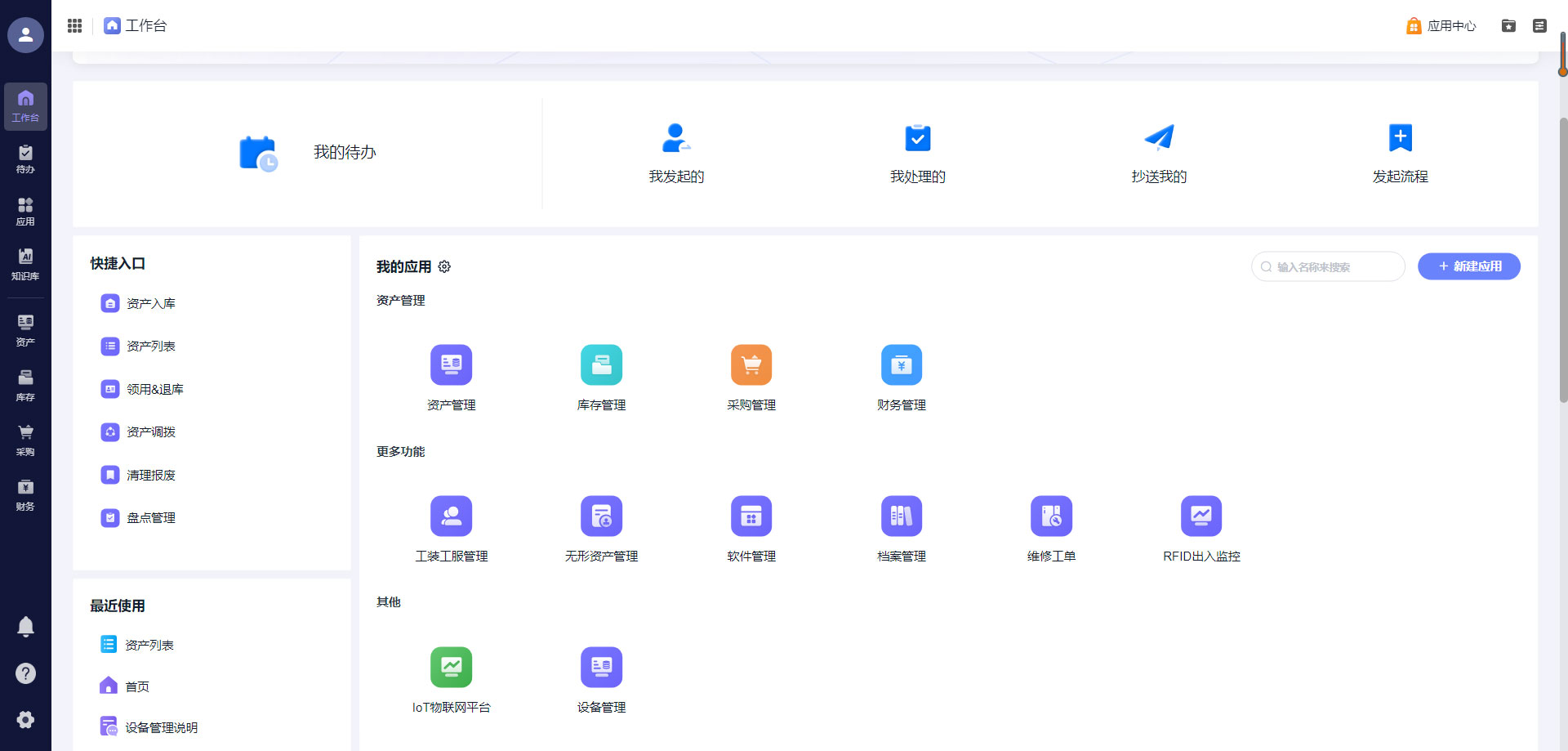Open the 库存管理 app icon

[x=601, y=365]
